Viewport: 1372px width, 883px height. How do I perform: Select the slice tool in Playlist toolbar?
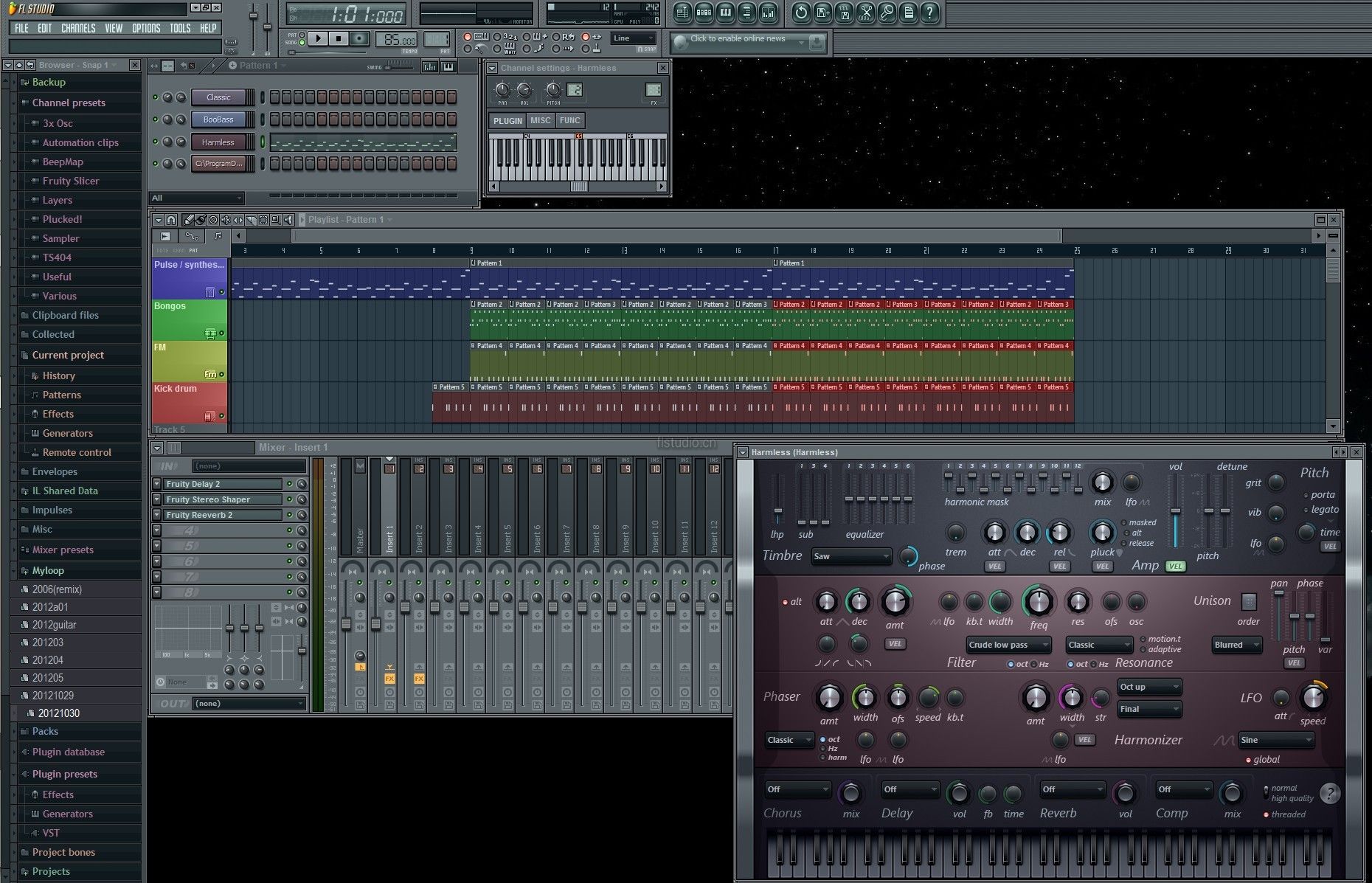click(251, 220)
